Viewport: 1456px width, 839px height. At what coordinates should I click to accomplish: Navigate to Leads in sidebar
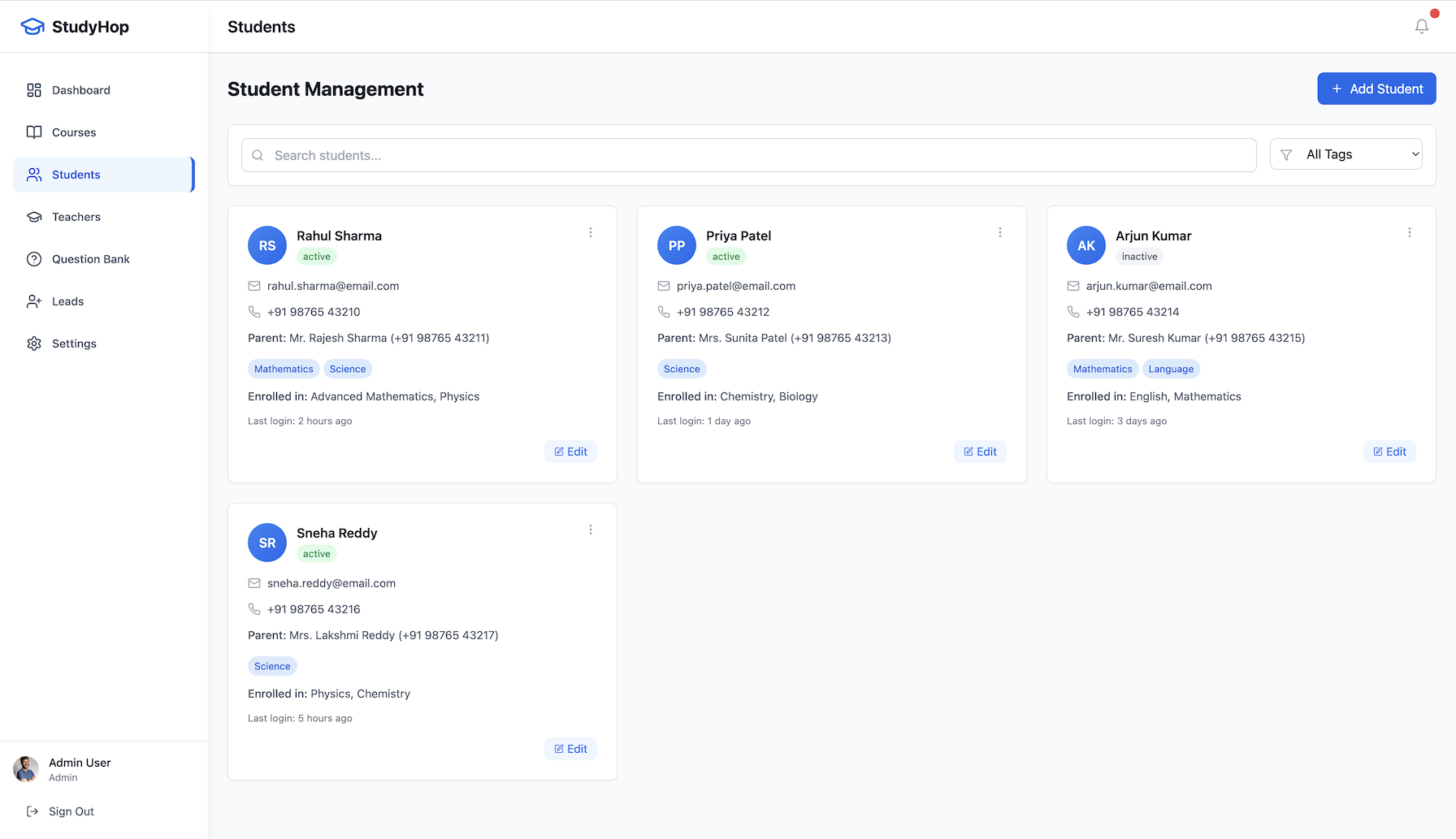coord(67,301)
